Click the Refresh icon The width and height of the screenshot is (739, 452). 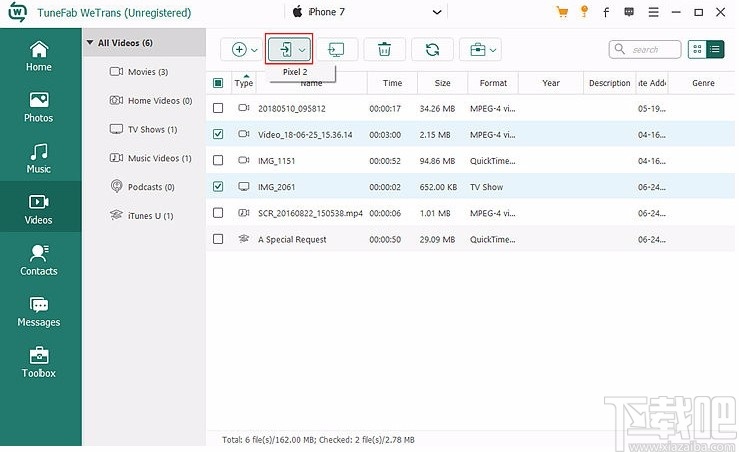432,49
